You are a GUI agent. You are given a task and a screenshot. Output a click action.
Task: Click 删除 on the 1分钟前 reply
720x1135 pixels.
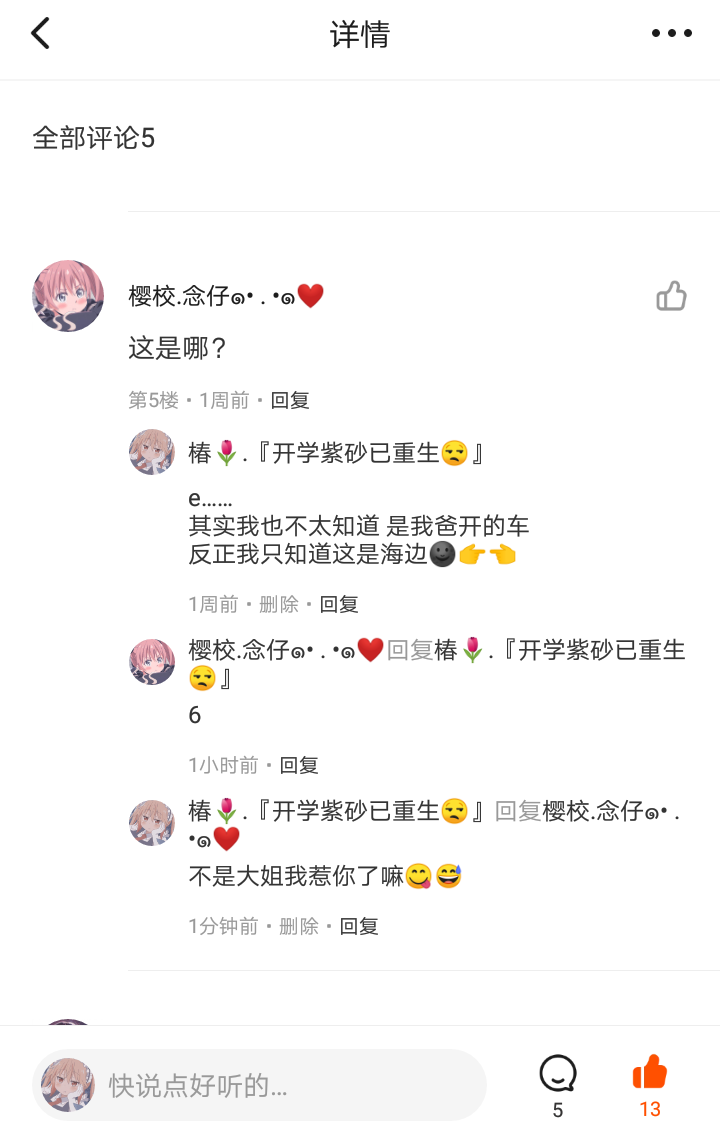(x=299, y=927)
